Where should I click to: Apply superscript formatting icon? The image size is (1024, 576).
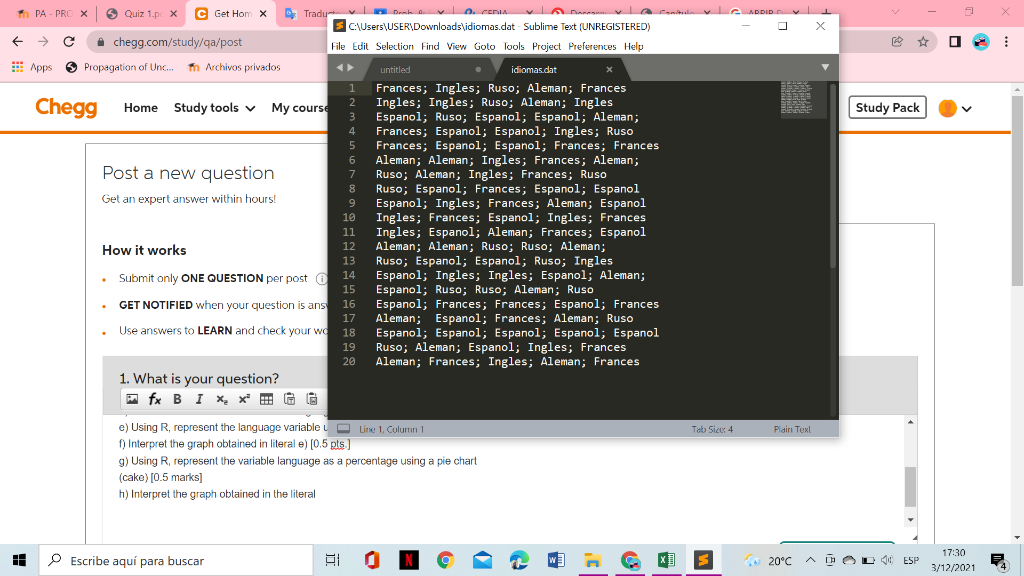coord(244,399)
